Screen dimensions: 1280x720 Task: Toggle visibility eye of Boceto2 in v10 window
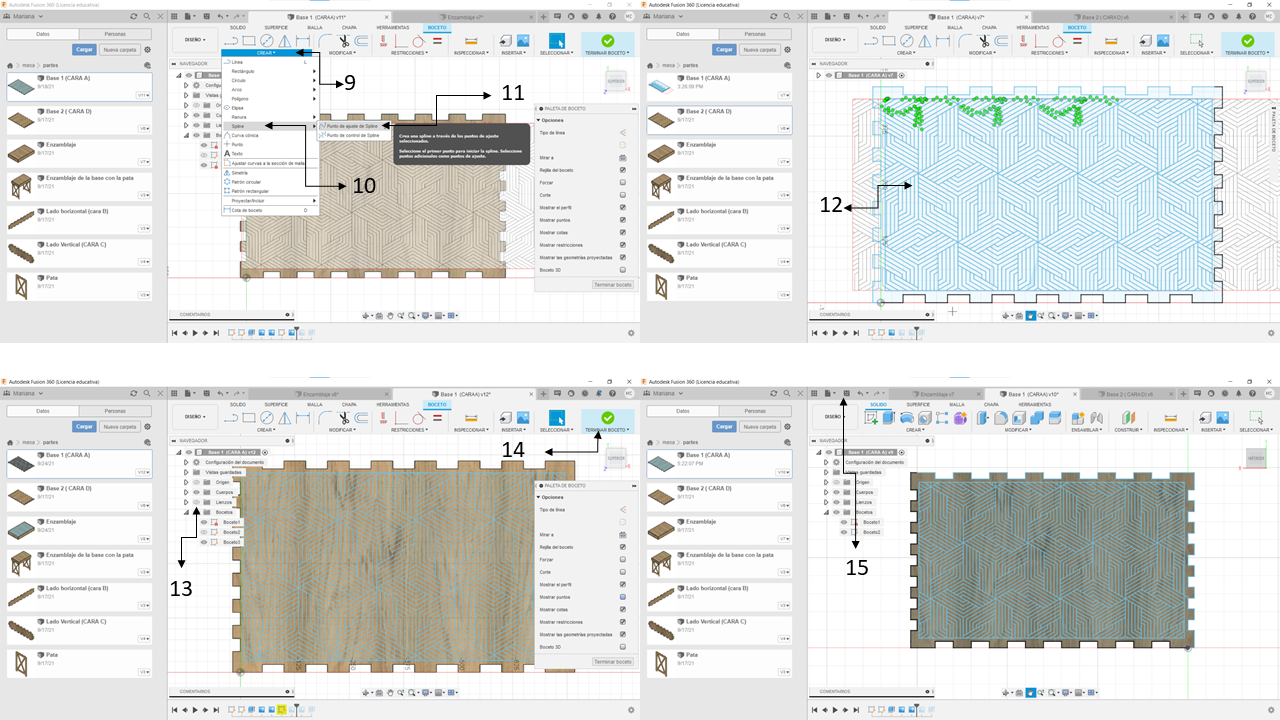click(843, 532)
